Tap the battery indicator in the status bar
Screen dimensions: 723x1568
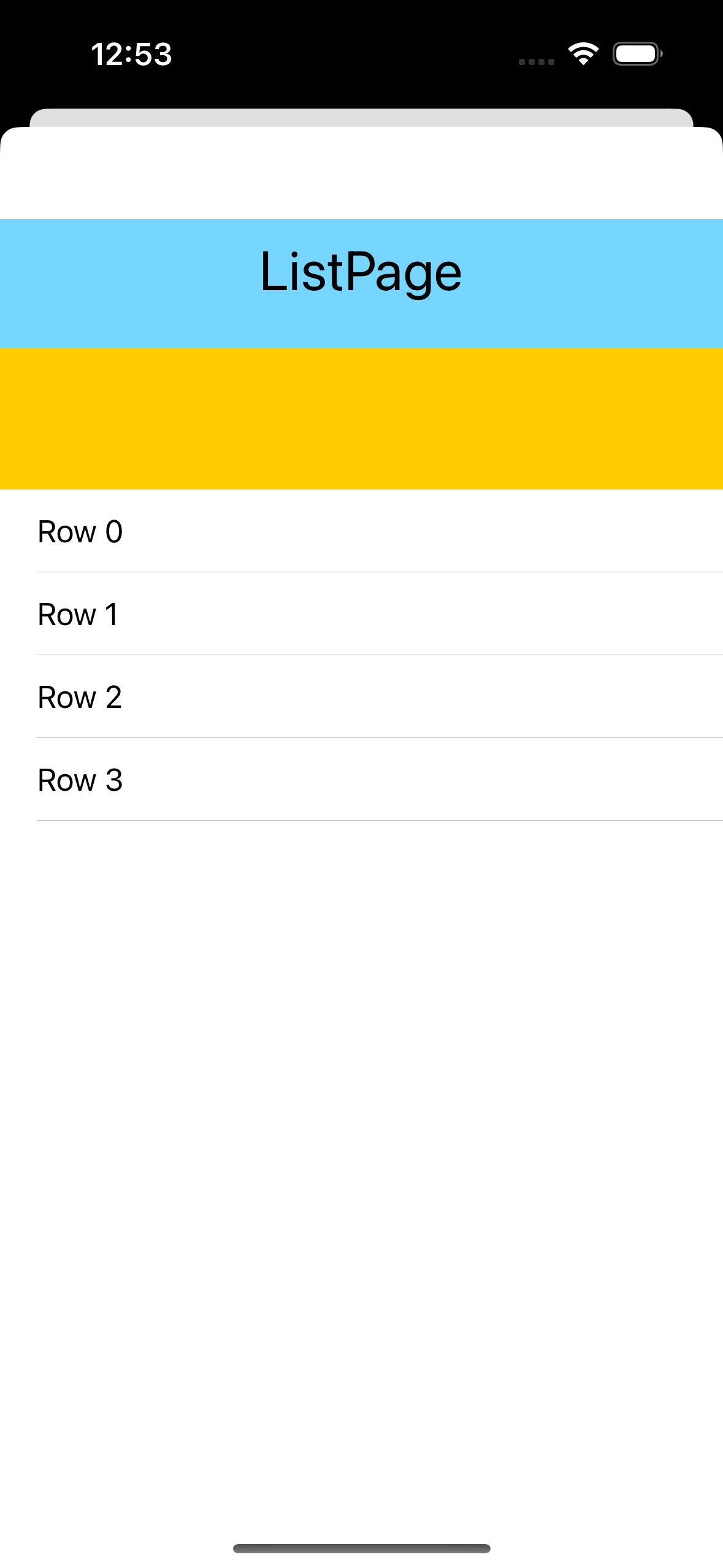[636, 54]
